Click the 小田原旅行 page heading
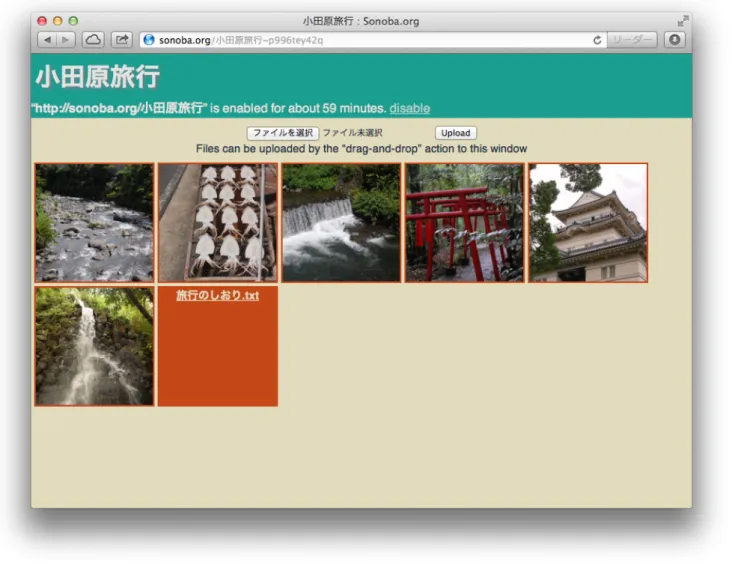732x564 pixels. pos(98,77)
